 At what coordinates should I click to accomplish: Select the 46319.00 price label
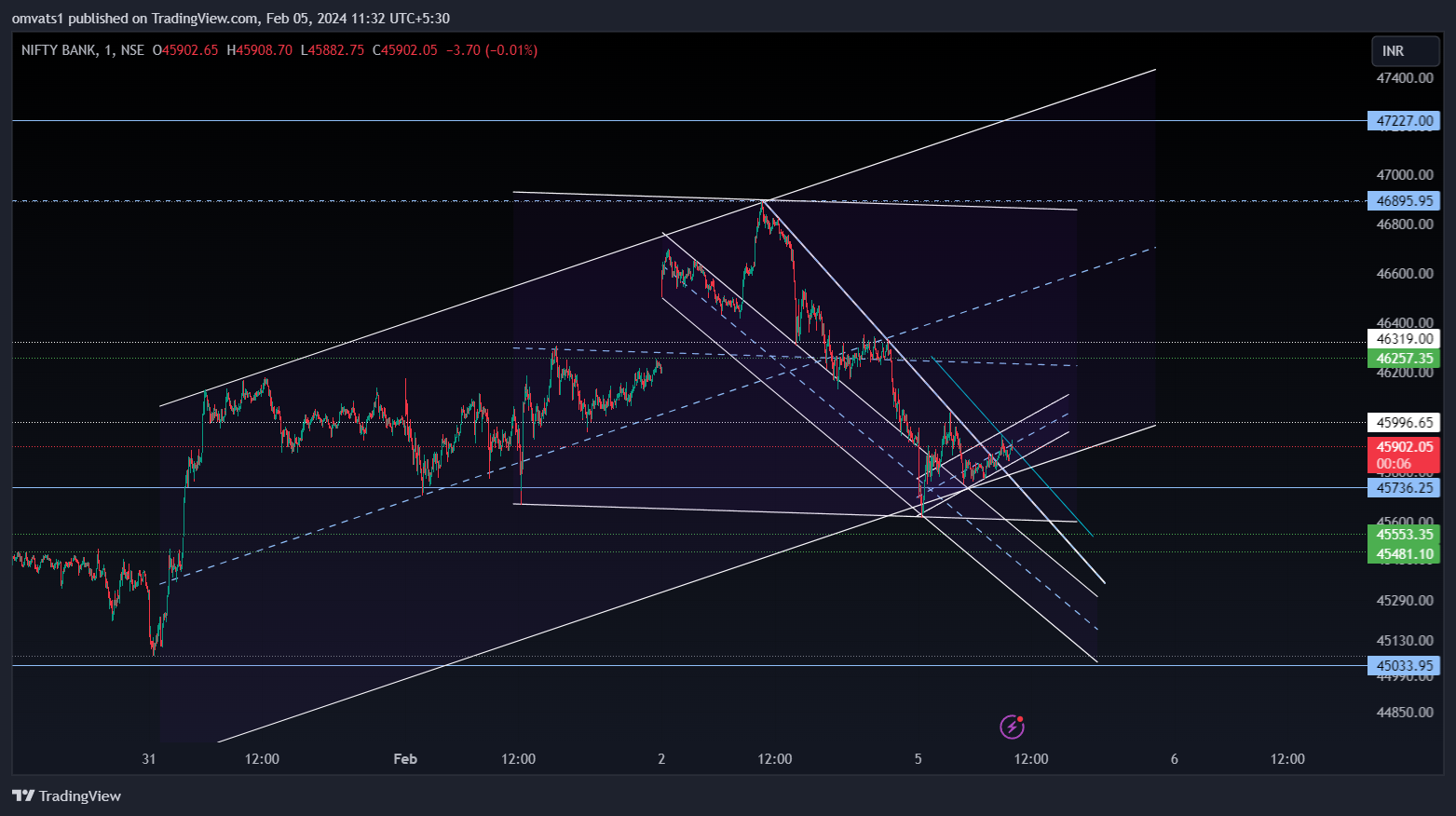[x=1404, y=339]
